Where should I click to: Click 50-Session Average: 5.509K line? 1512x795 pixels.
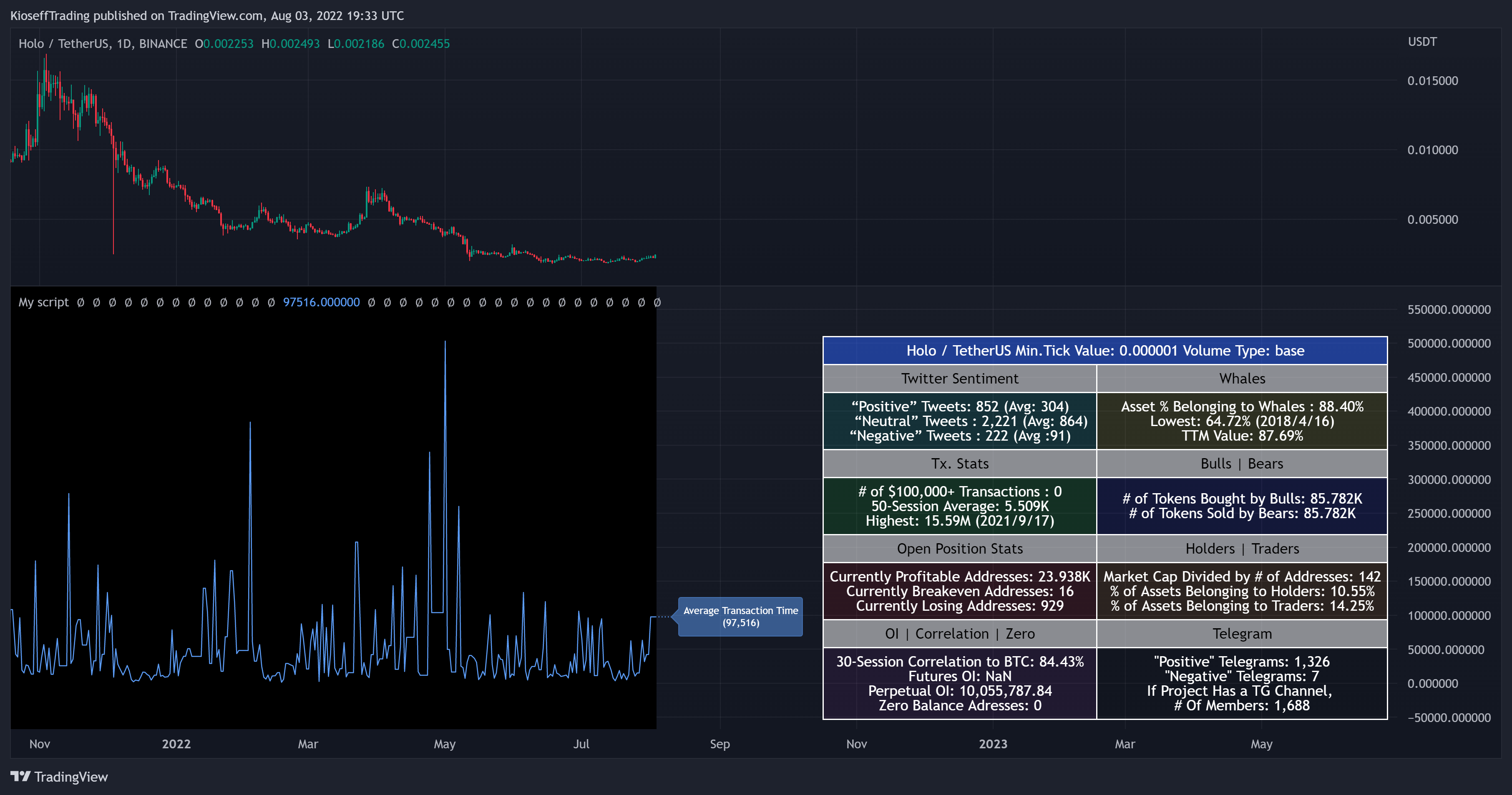point(960,507)
